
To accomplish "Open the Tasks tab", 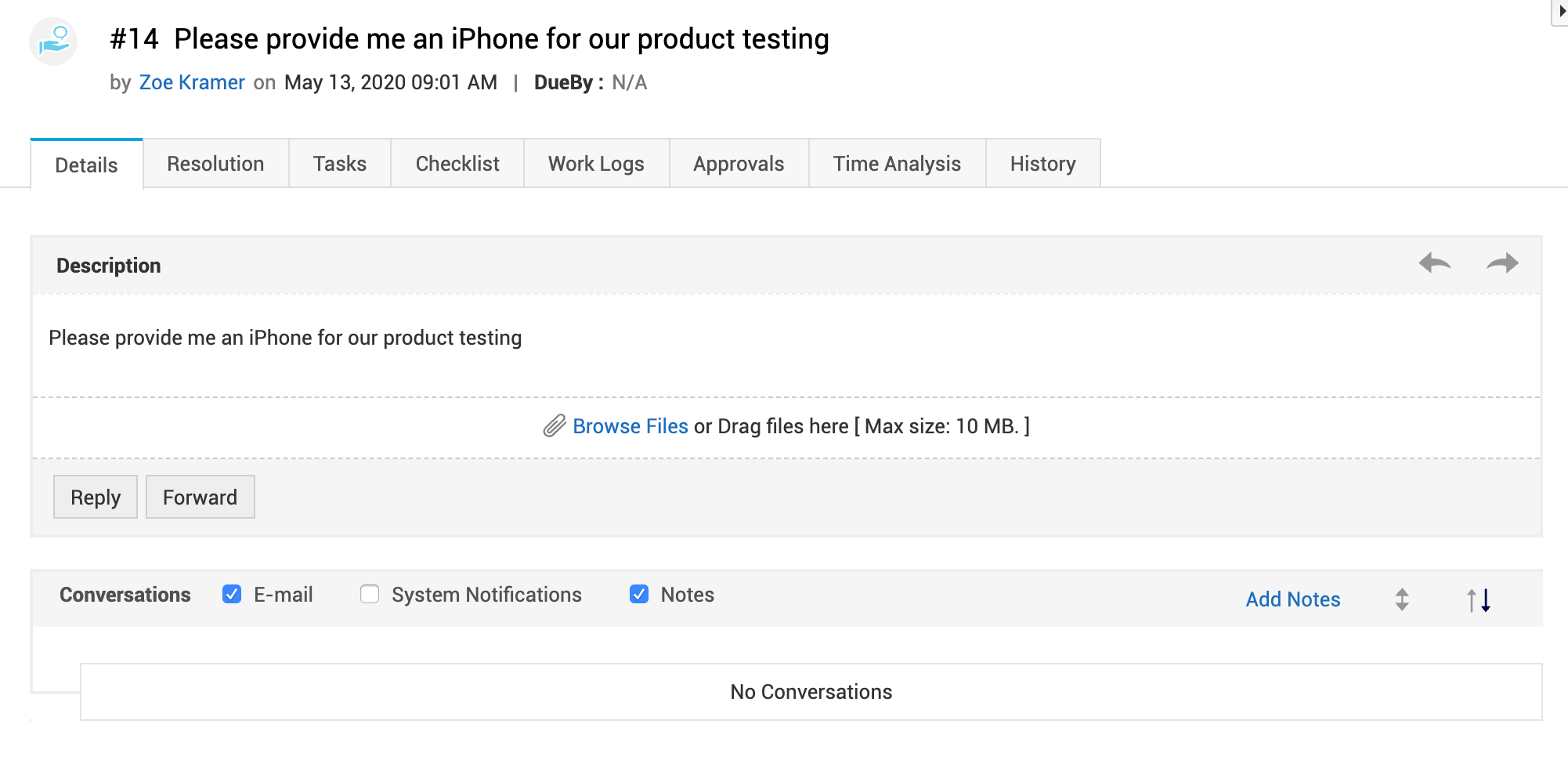I will [340, 164].
